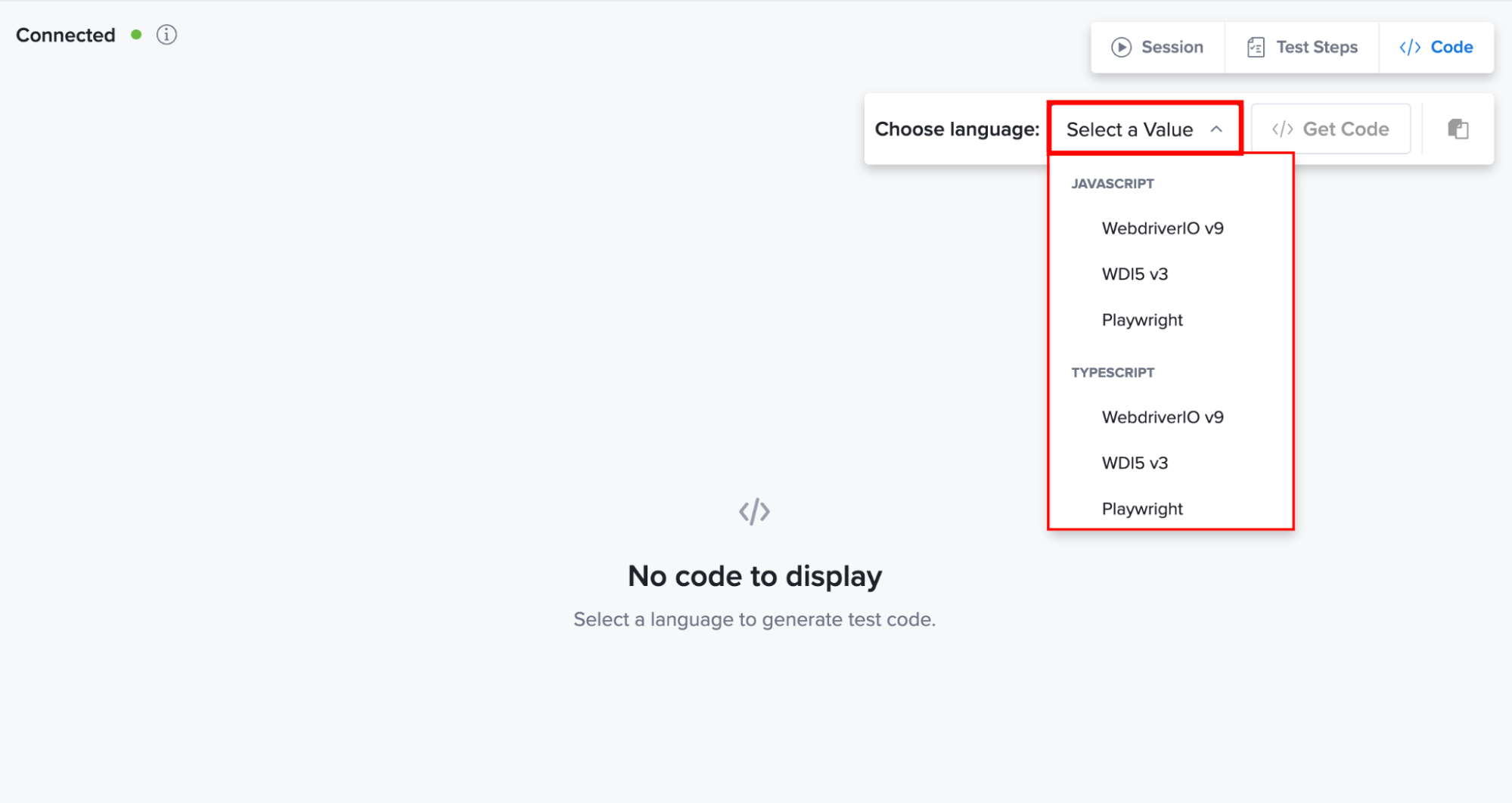Click the connection info icon
Screen dimensions: 1512x803
pyautogui.click(x=166, y=35)
